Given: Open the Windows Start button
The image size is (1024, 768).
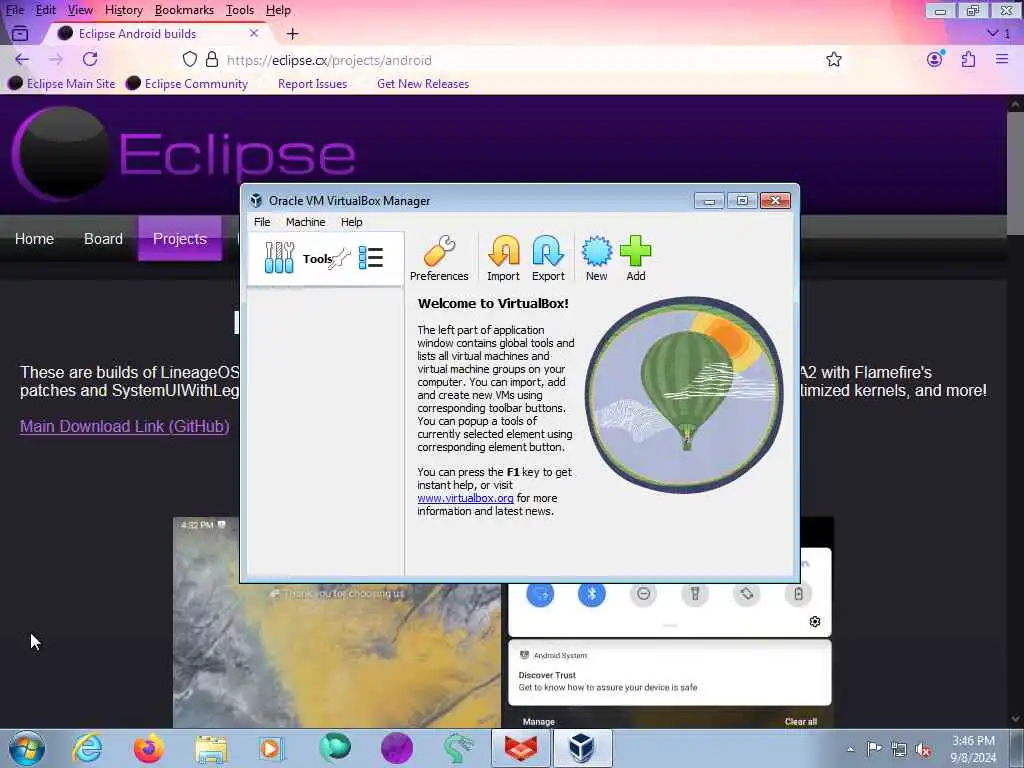Looking at the screenshot, I should click(27, 748).
